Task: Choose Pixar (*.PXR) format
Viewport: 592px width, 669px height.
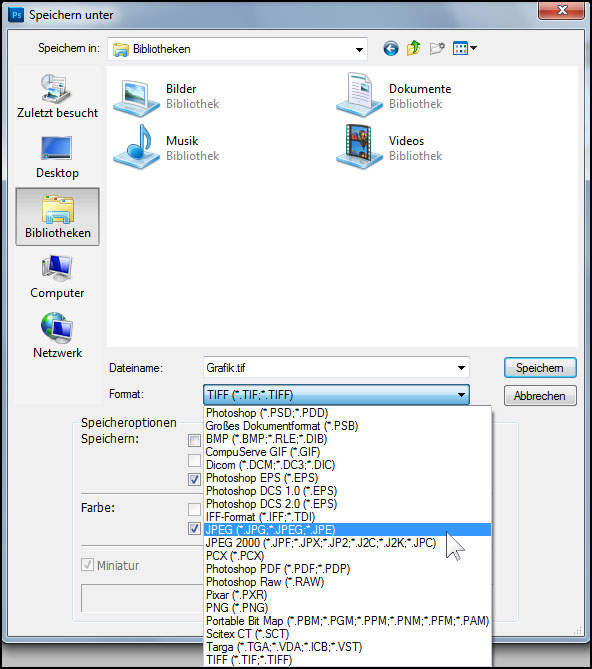Action: tap(347, 595)
